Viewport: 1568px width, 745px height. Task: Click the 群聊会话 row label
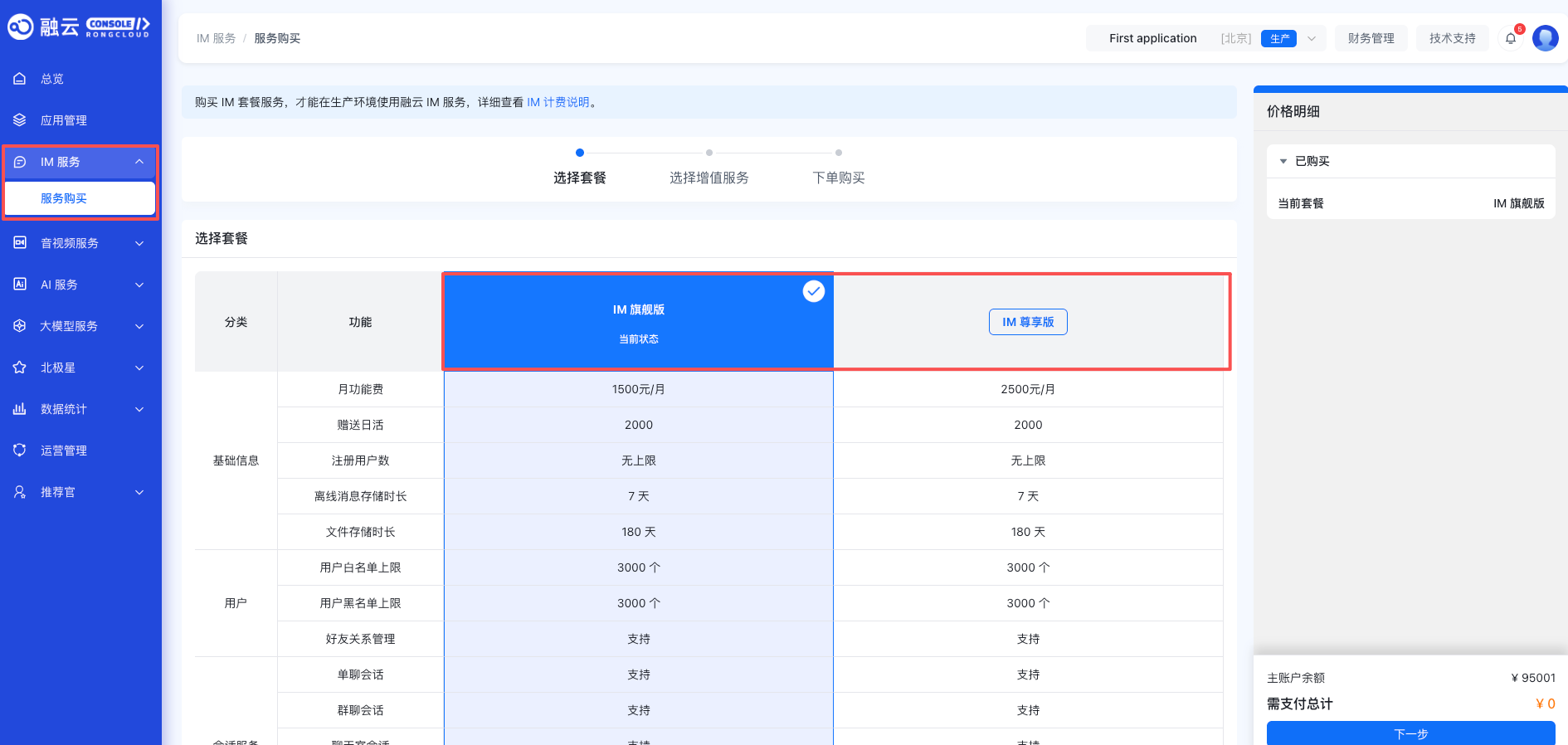361,710
